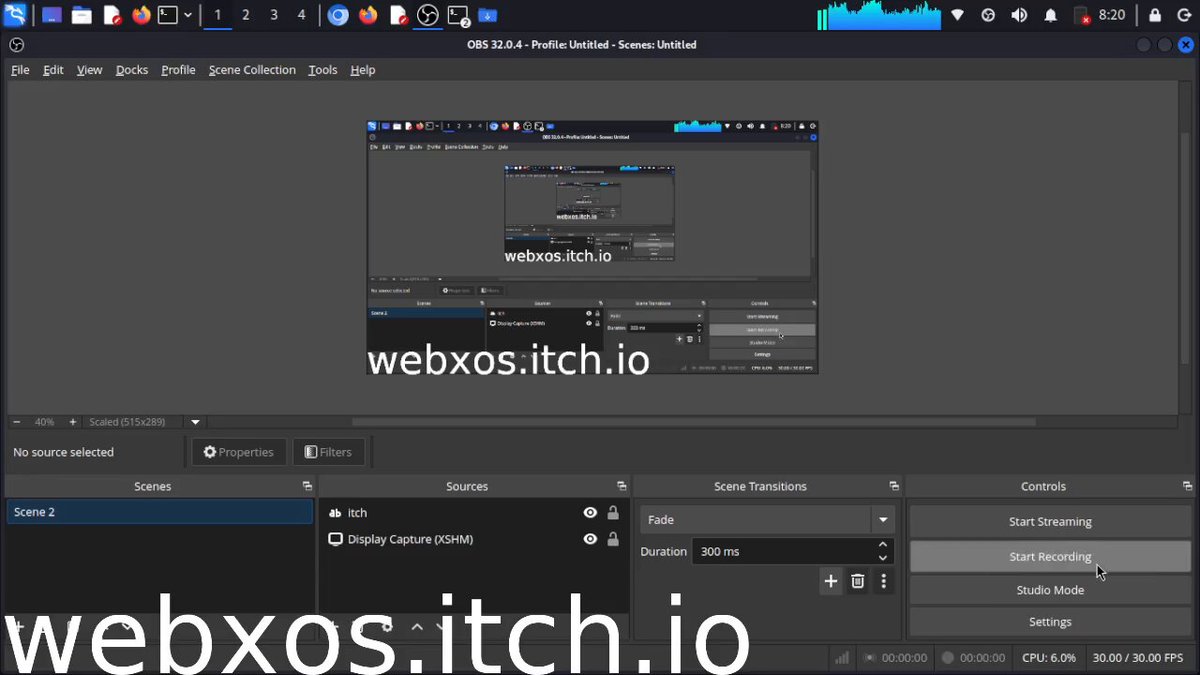Open the preview scaling dropdown arrow

[196, 422]
